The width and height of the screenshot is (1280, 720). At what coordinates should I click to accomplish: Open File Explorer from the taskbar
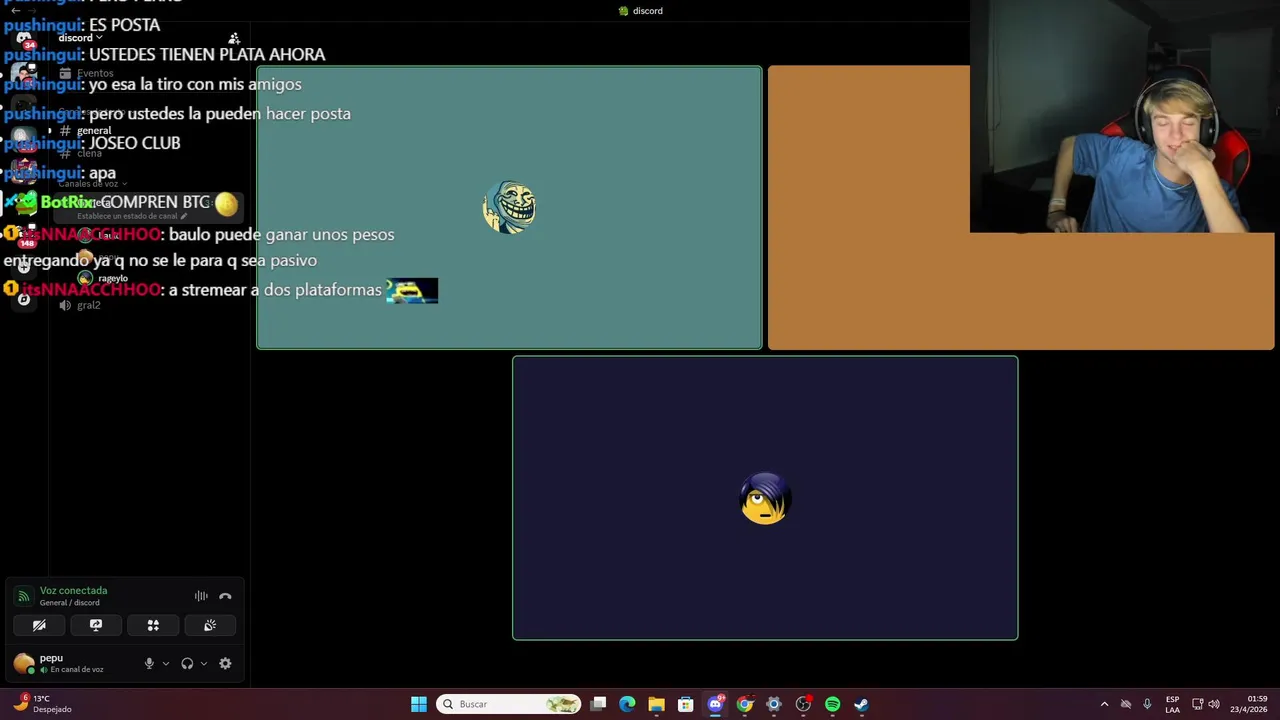(x=656, y=704)
